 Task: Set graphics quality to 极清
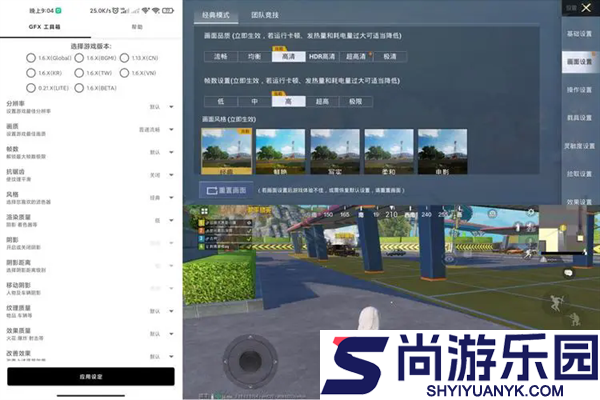tap(390, 56)
